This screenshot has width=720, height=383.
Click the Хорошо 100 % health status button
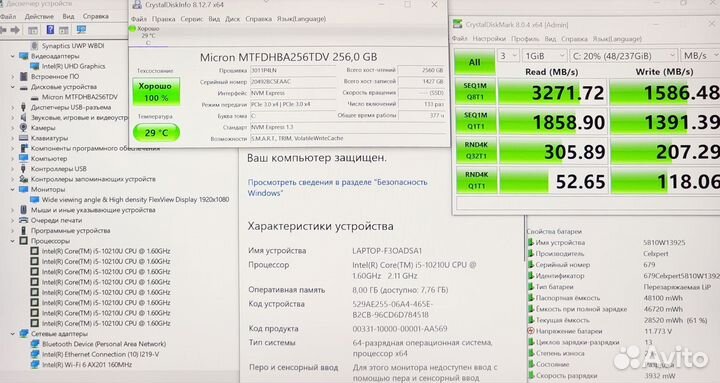click(156, 92)
